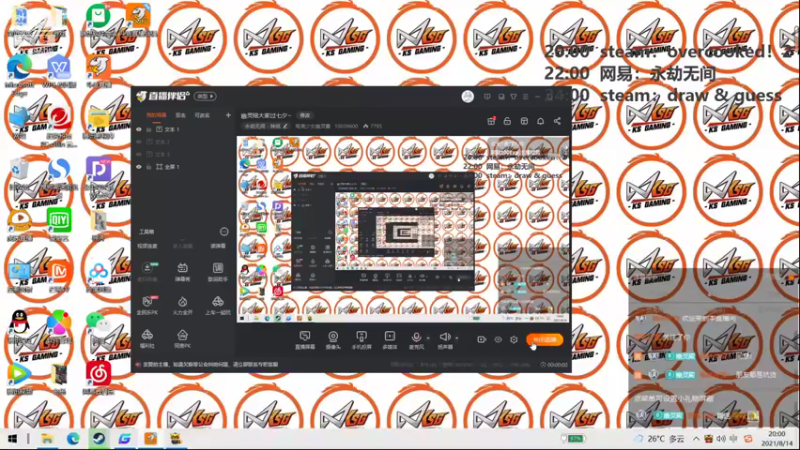Toggle the lock on 全屏 1 layer
Image resolution: width=800 pixels, height=450 pixels.
(x=149, y=167)
